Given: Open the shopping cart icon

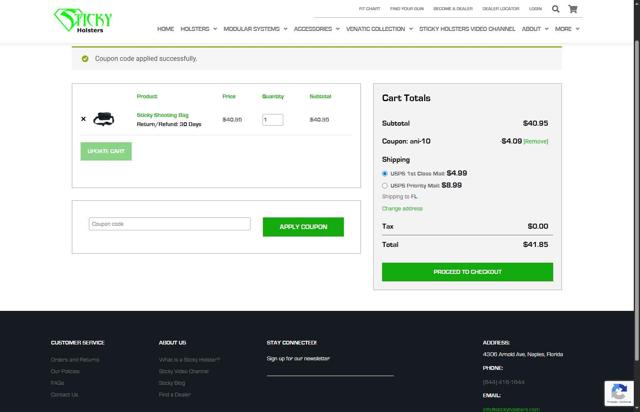Looking at the screenshot, I should [x=573, y=9].
